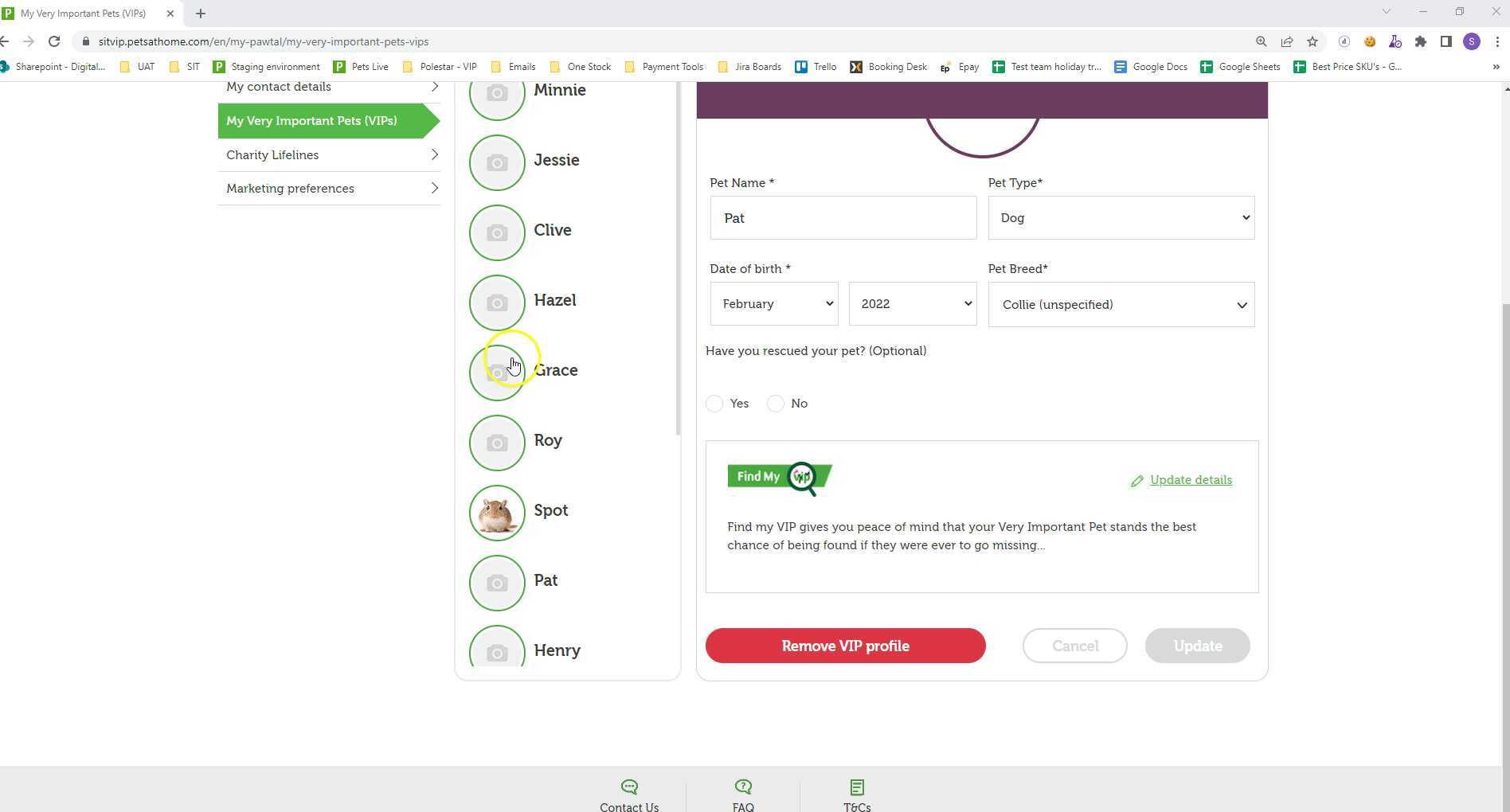Select Yes for rescued pet
1510x812 pixels.
click(x=714, y=404)
